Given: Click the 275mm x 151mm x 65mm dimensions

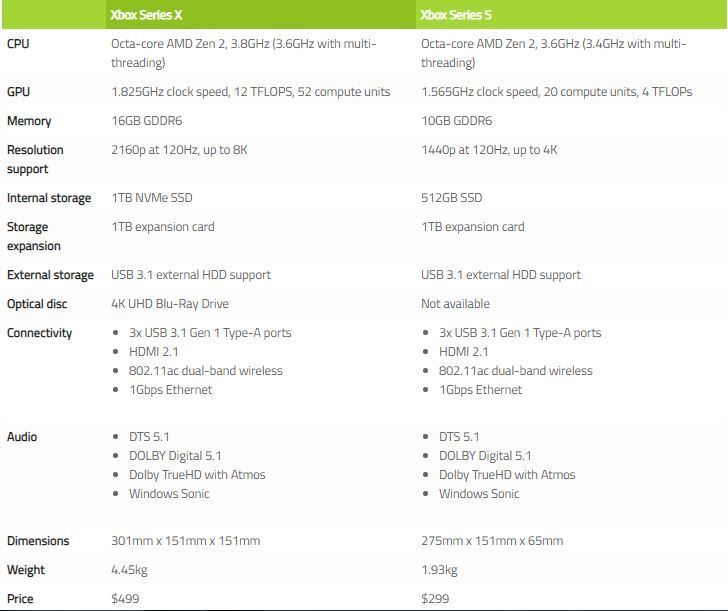Looking at the screenshot, I should point(492,541).
